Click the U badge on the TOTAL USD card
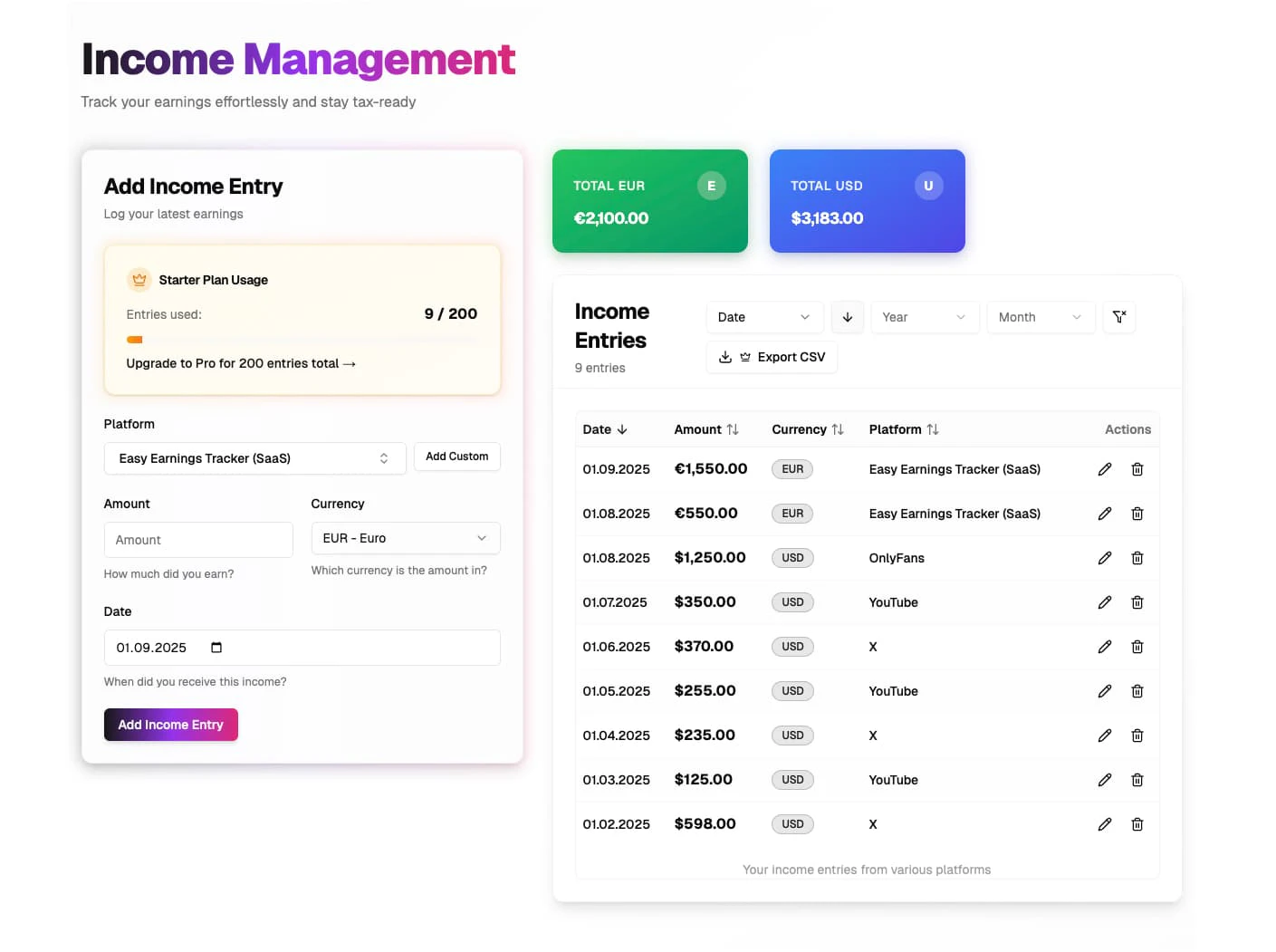This screenshot has height=952, width=1276. click(x=928, y=186)
